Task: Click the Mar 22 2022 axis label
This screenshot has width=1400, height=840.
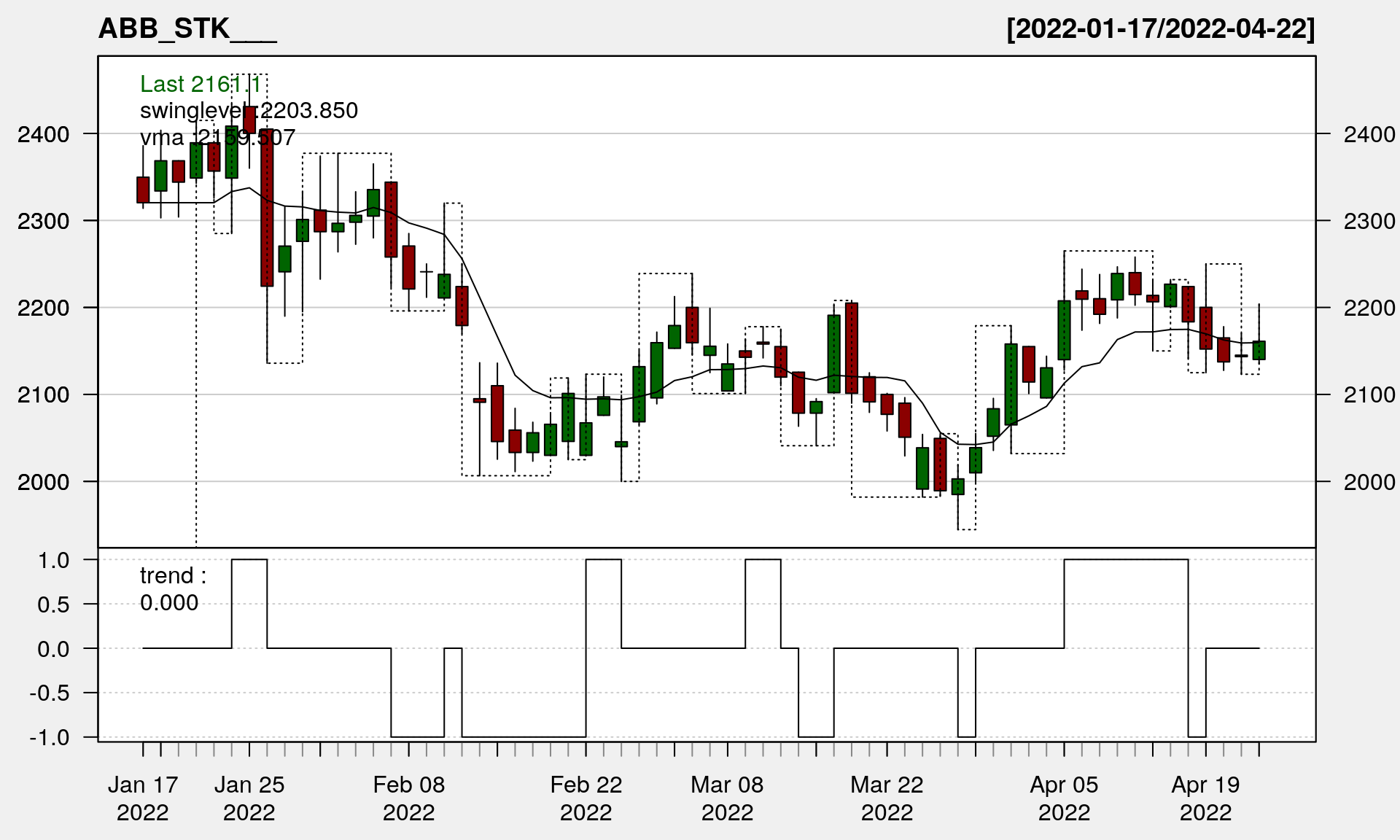Action: 887,798
